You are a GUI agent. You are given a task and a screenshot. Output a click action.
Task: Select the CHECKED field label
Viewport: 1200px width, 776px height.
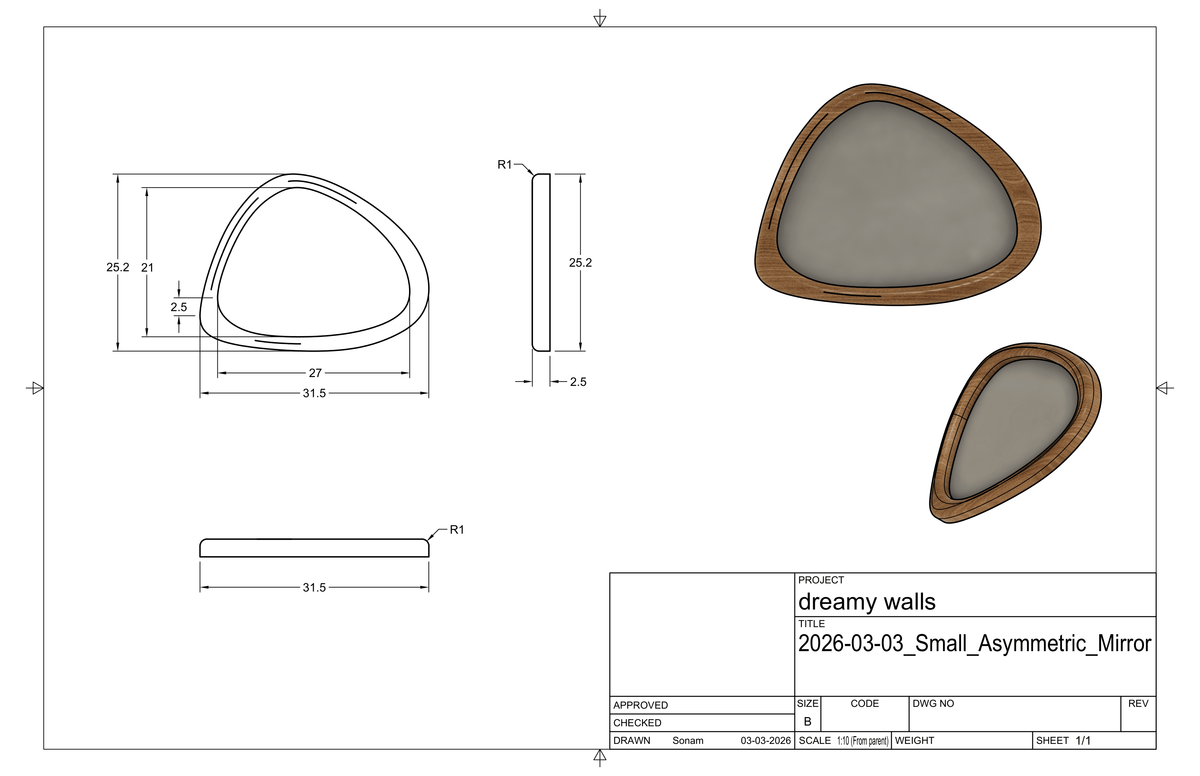click(x=637, y=722)
